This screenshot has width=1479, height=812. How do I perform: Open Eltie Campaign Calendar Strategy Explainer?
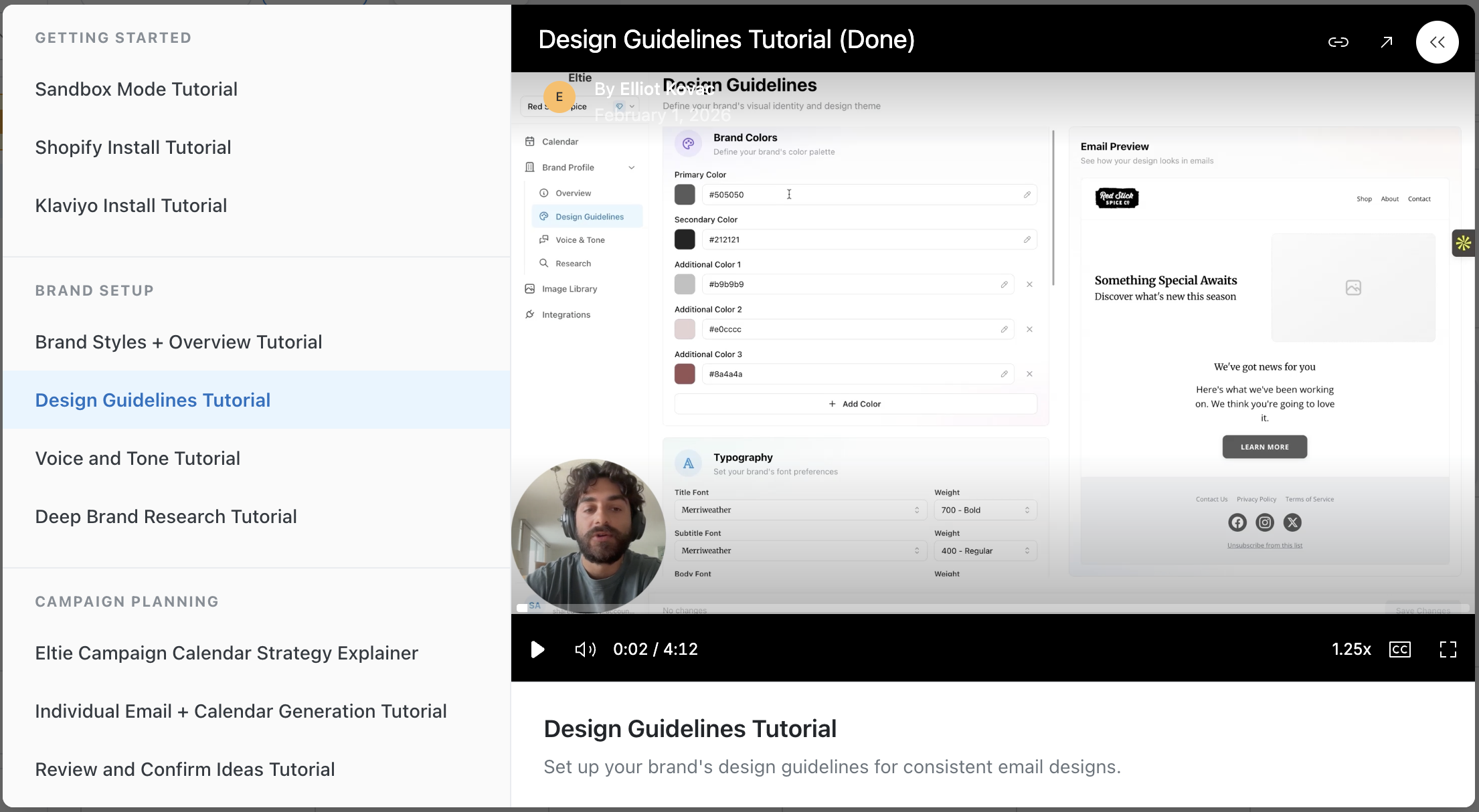(x=226, y=653)
